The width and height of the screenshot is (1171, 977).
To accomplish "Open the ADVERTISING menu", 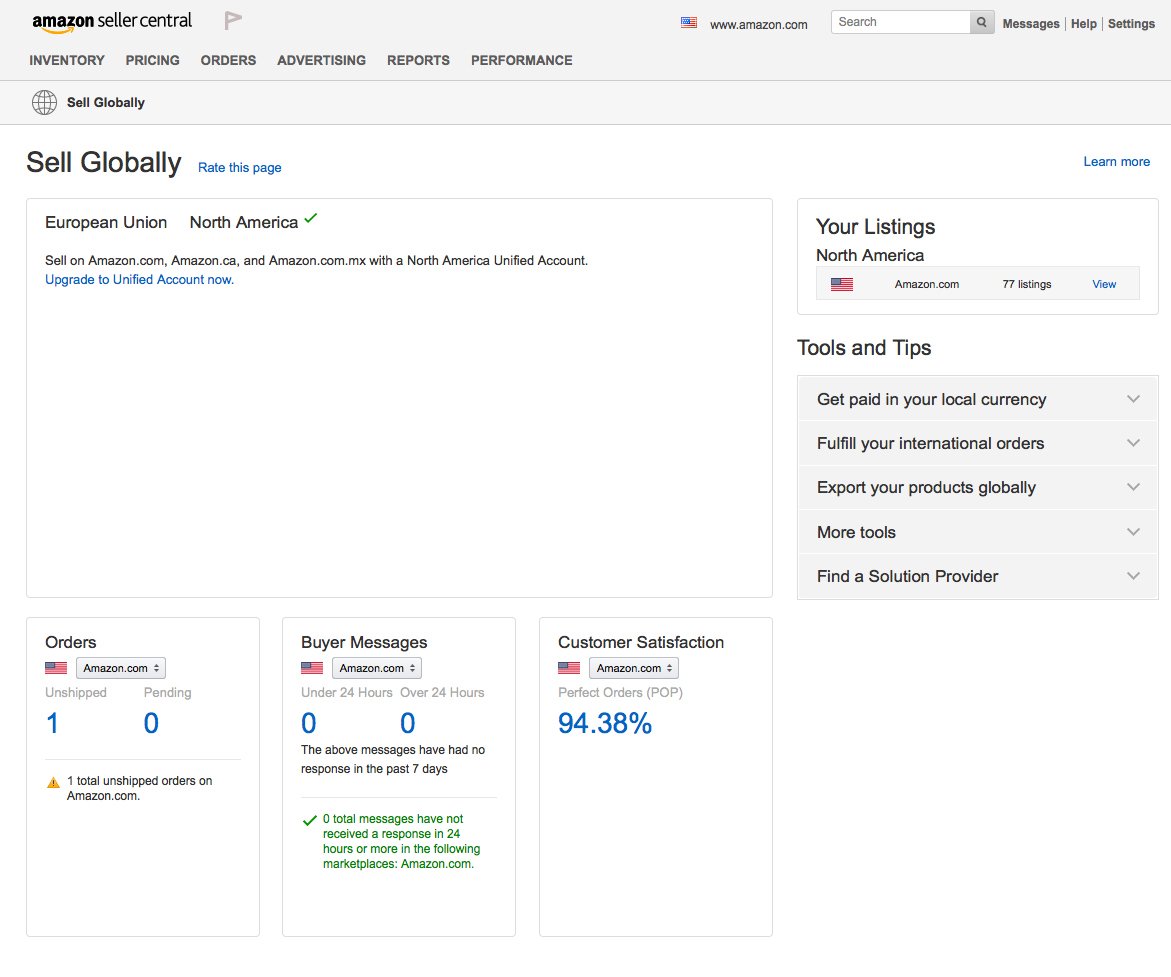I will point(322,61).
